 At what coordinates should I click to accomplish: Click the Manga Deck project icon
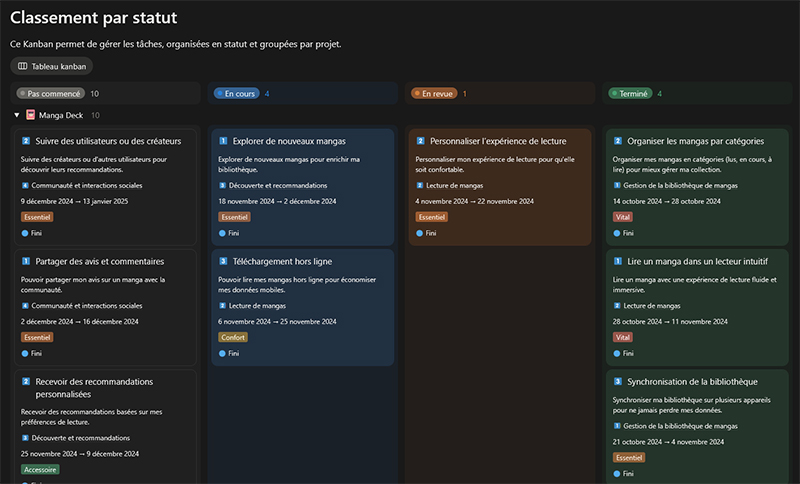coord(31,115)
